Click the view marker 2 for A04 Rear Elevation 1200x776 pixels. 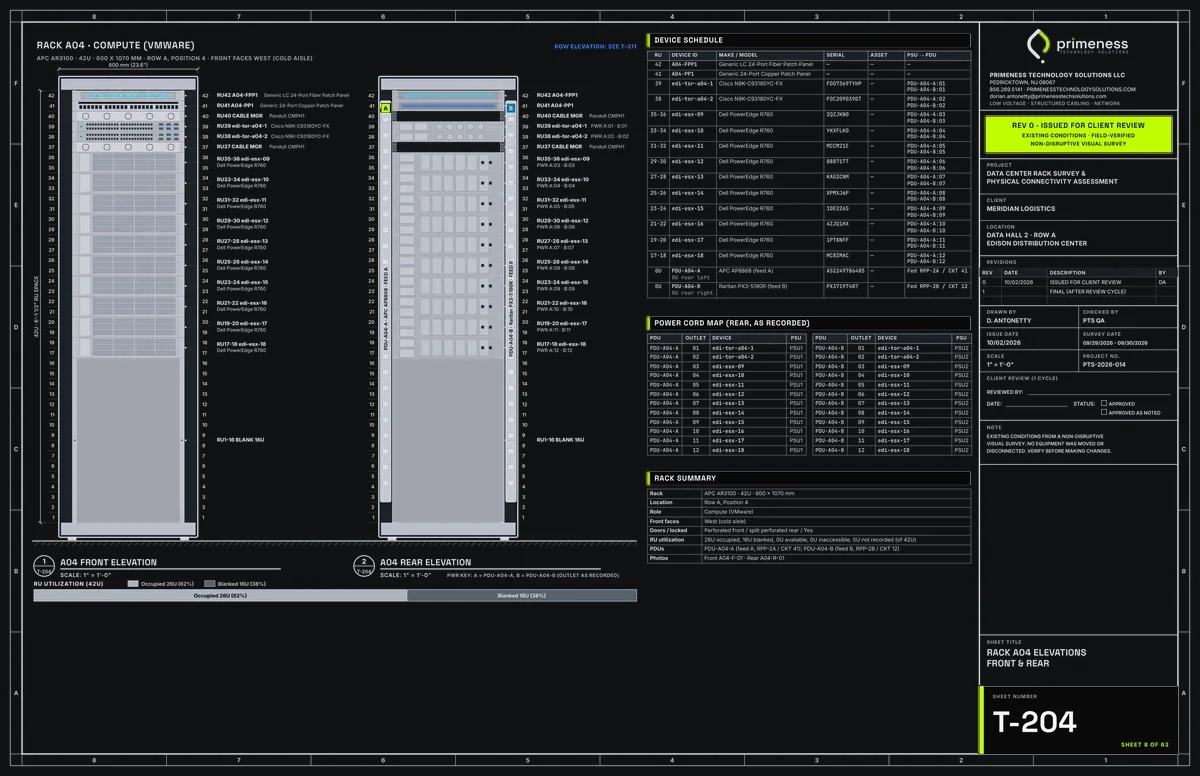pos(364,565)
